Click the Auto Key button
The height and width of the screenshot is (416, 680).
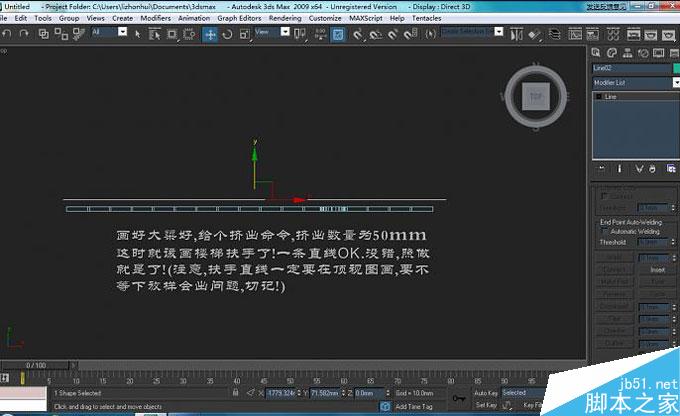click(486, 393)
